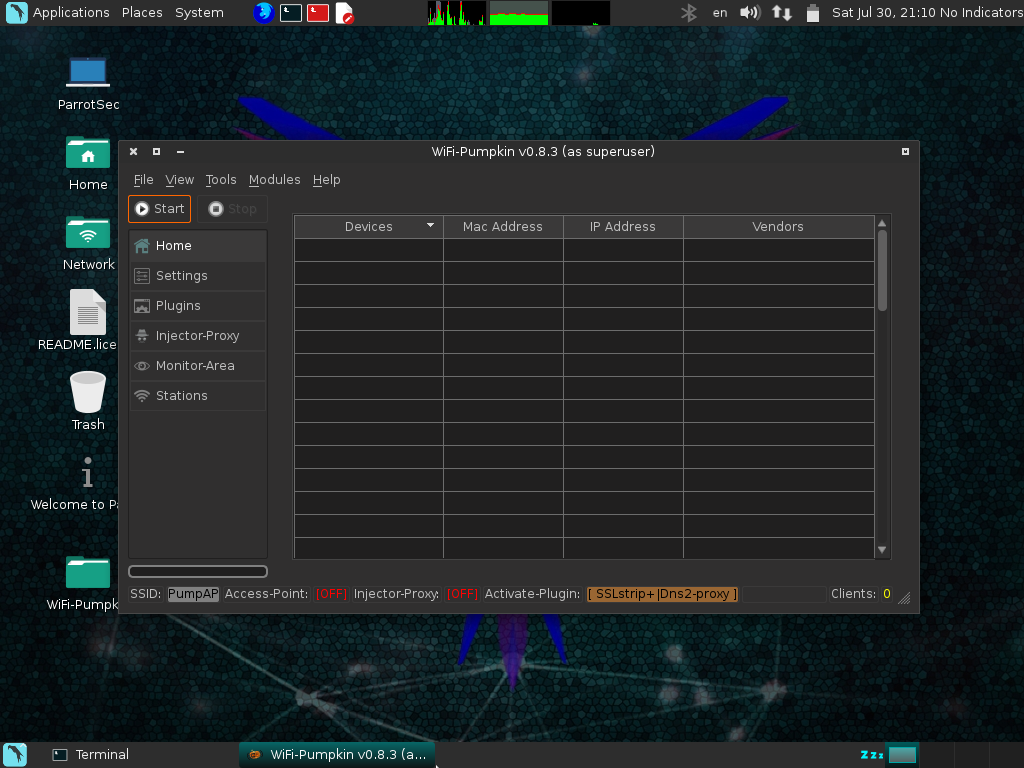Click the network usage monitor graph

click(581, 12)
